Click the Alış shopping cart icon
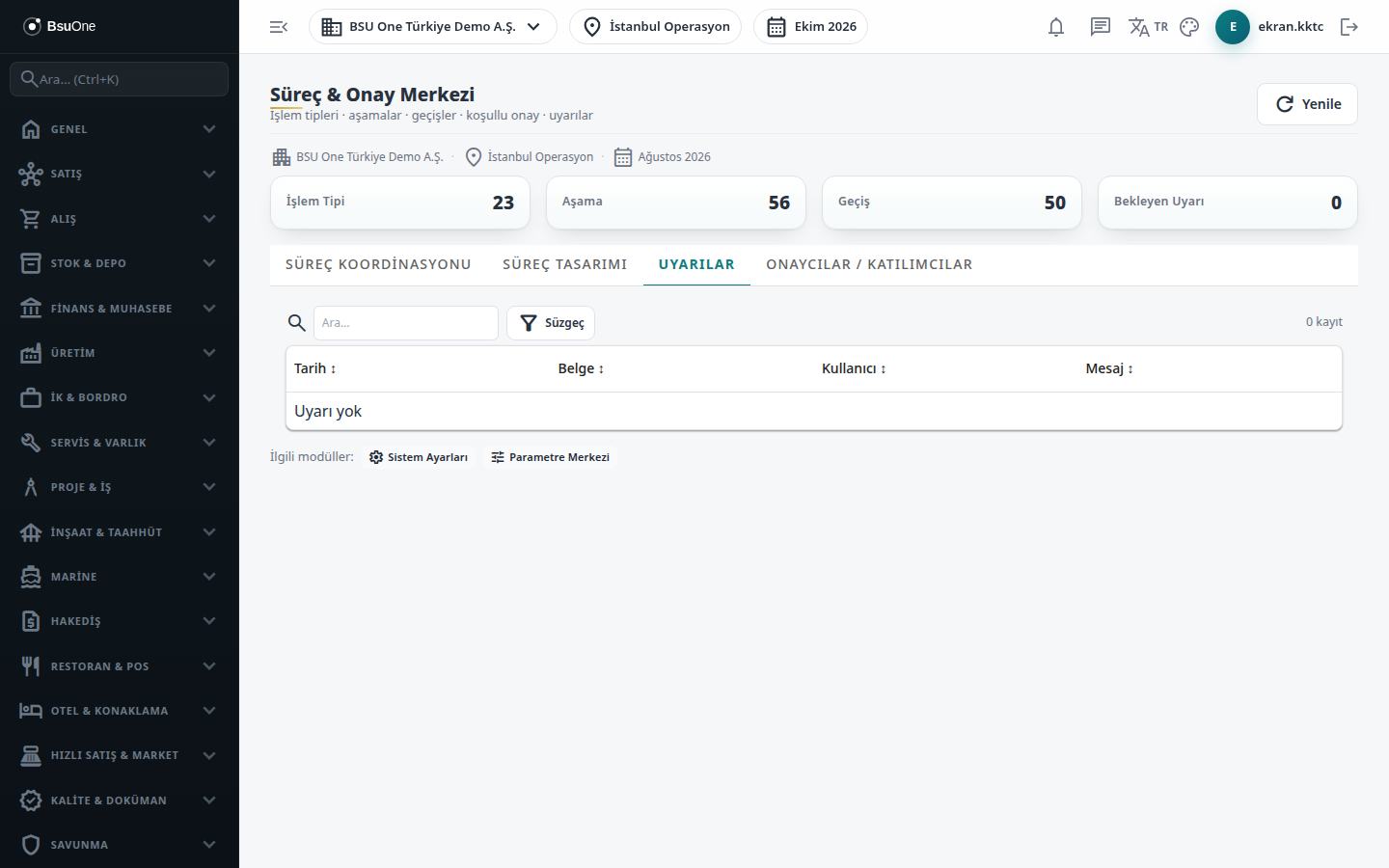 (31, 219)
